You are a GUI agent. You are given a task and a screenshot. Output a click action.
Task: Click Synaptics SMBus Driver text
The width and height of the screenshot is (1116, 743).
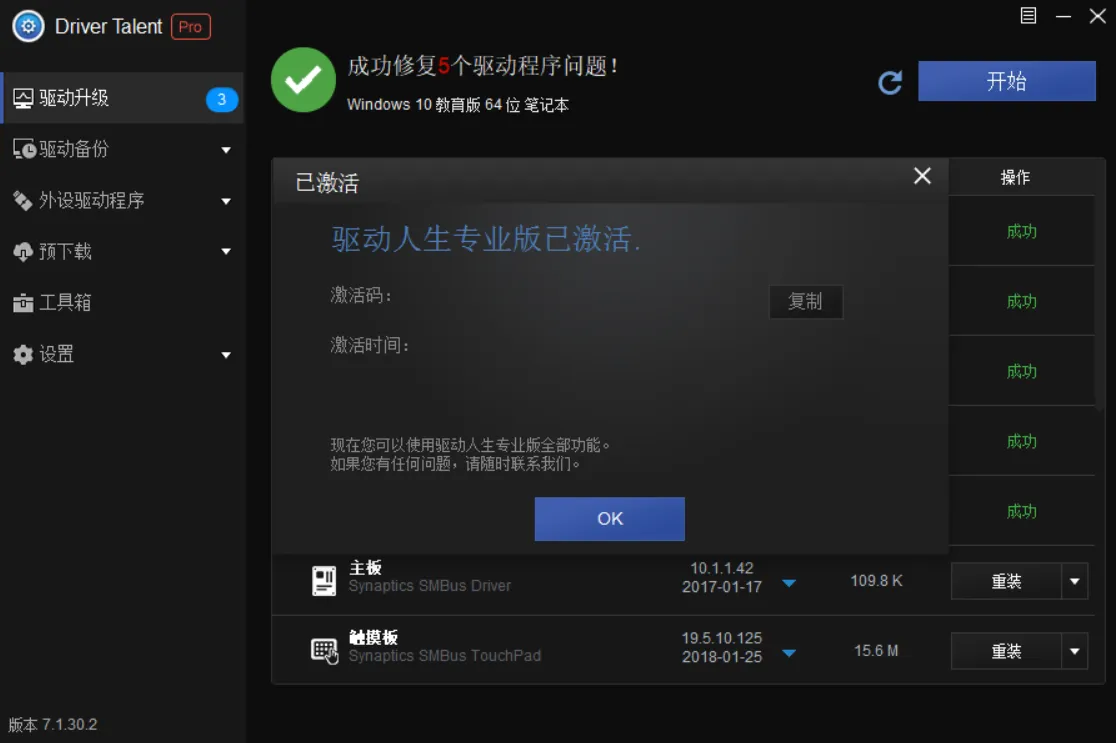click(x=430, y=586)
